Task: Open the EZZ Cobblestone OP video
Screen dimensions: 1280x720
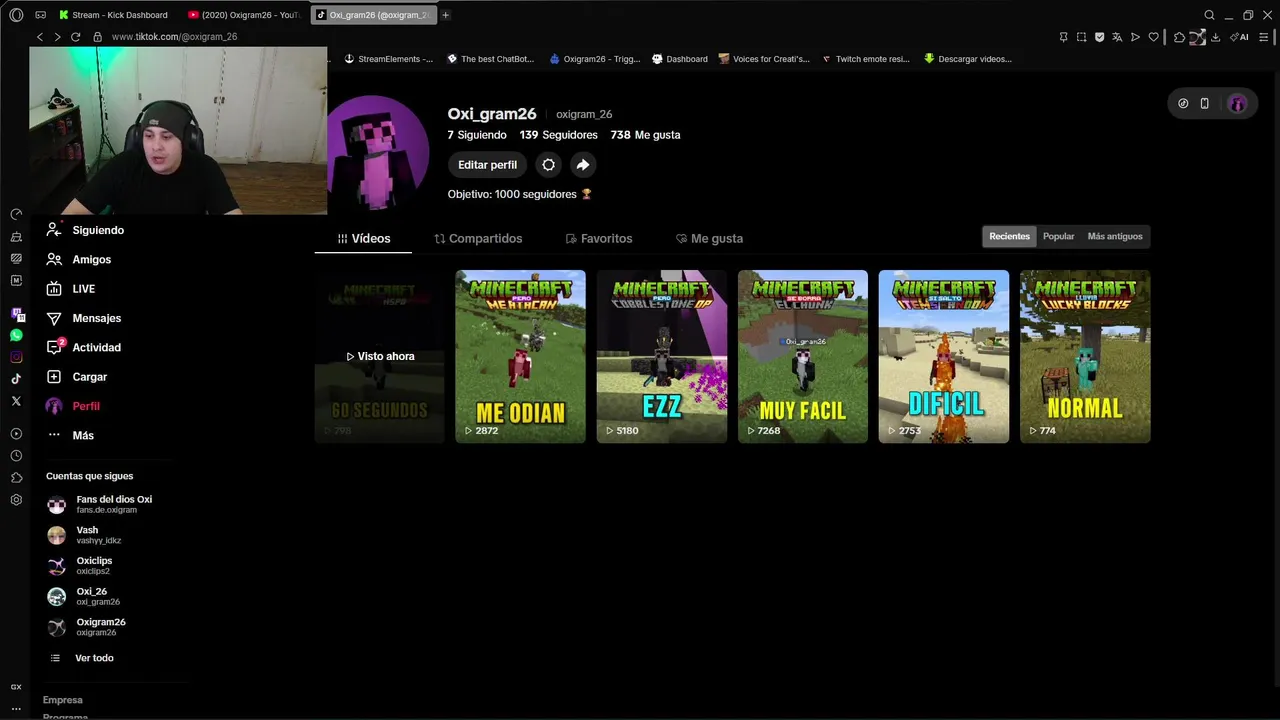Action: (661, 356)
